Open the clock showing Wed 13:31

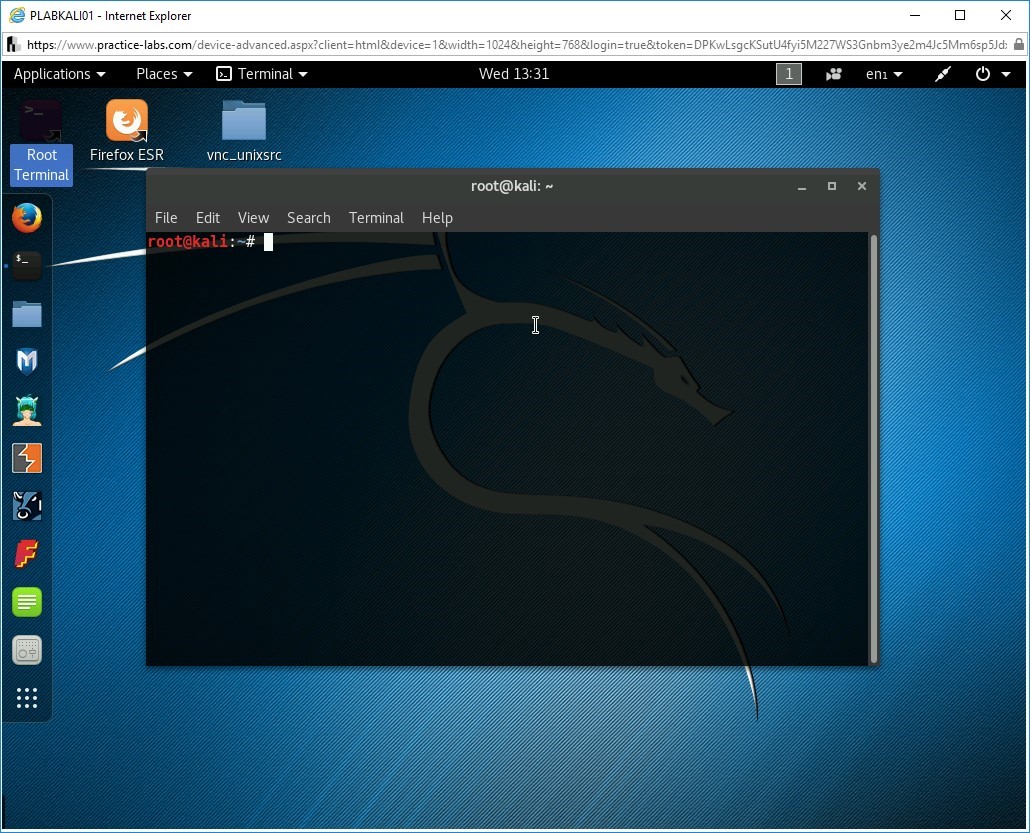(x=514, y=74)
